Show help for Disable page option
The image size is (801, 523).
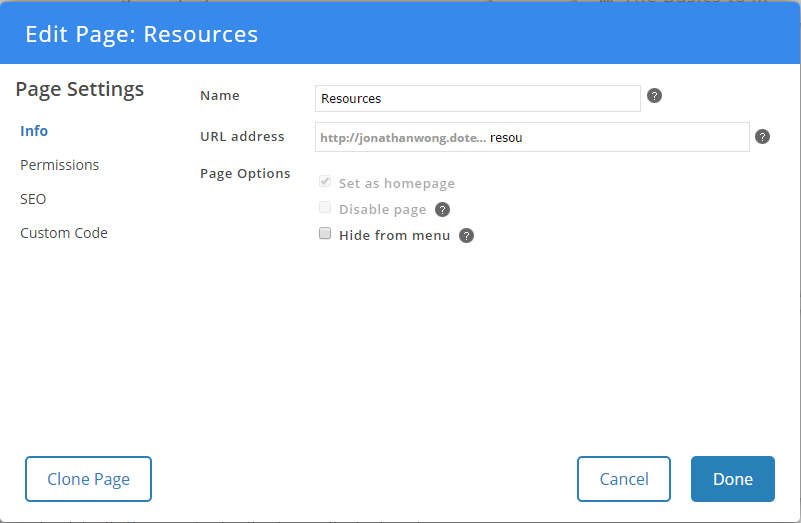[442, 210]
